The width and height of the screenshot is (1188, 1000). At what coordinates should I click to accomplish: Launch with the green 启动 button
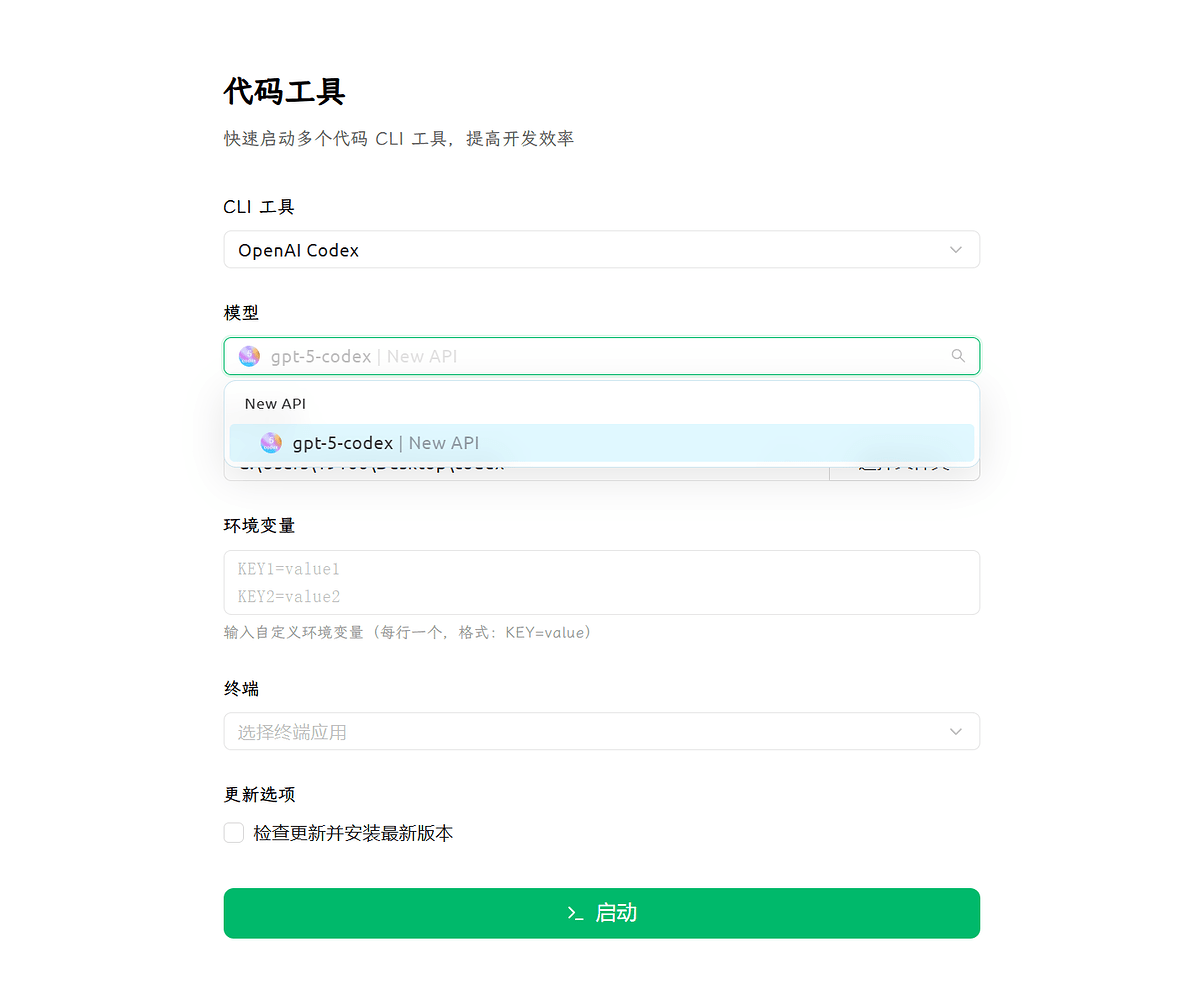click(602, 913)
